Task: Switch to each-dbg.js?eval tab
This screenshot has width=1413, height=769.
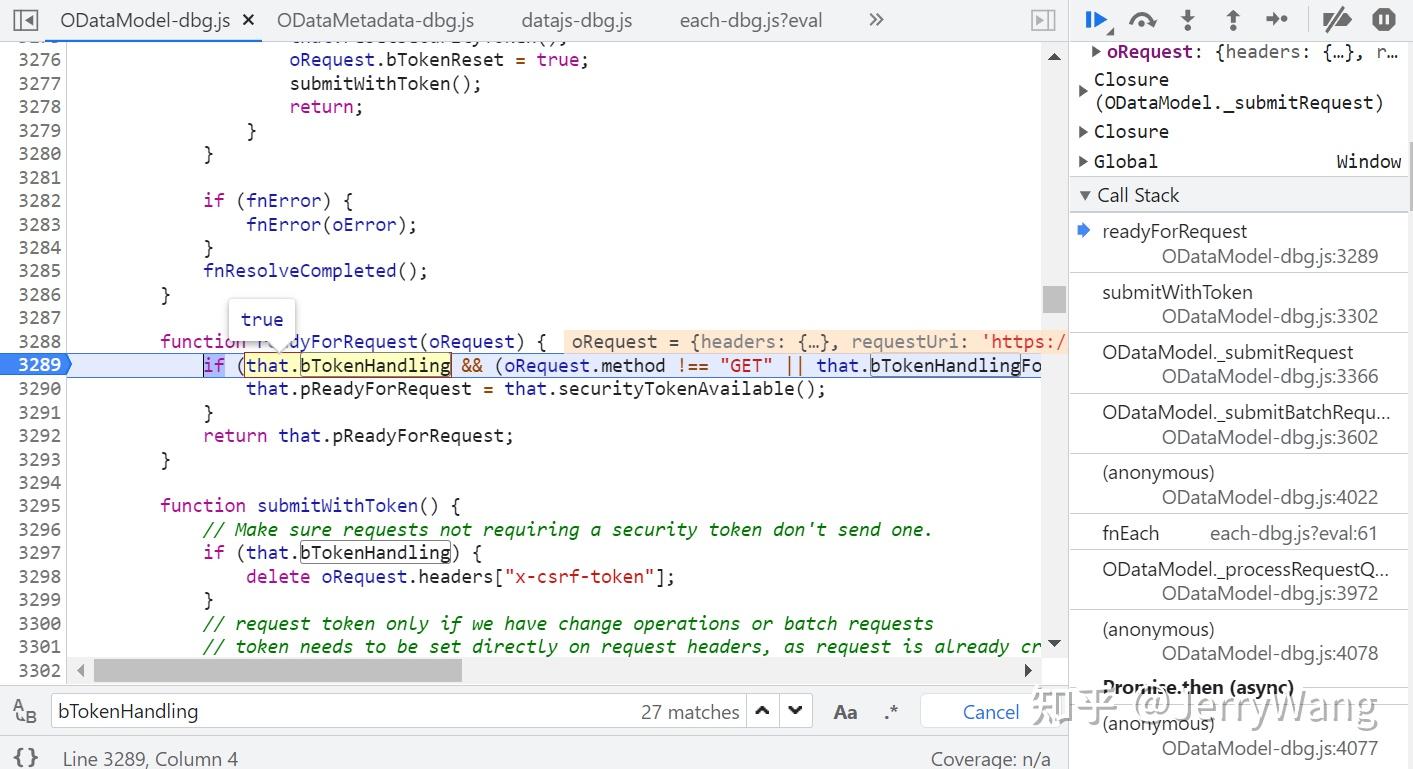Action: [751, 20]
